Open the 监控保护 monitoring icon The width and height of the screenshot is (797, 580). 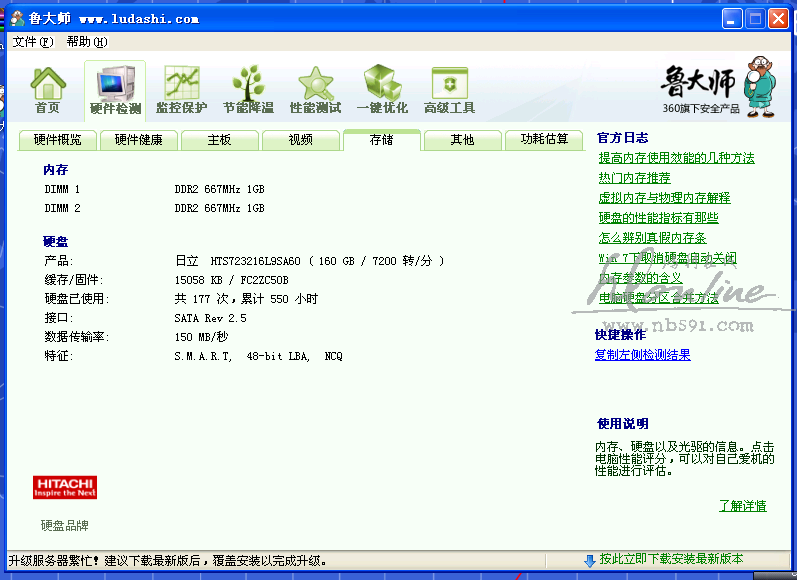pyautogui.click(x=181, y=90)
